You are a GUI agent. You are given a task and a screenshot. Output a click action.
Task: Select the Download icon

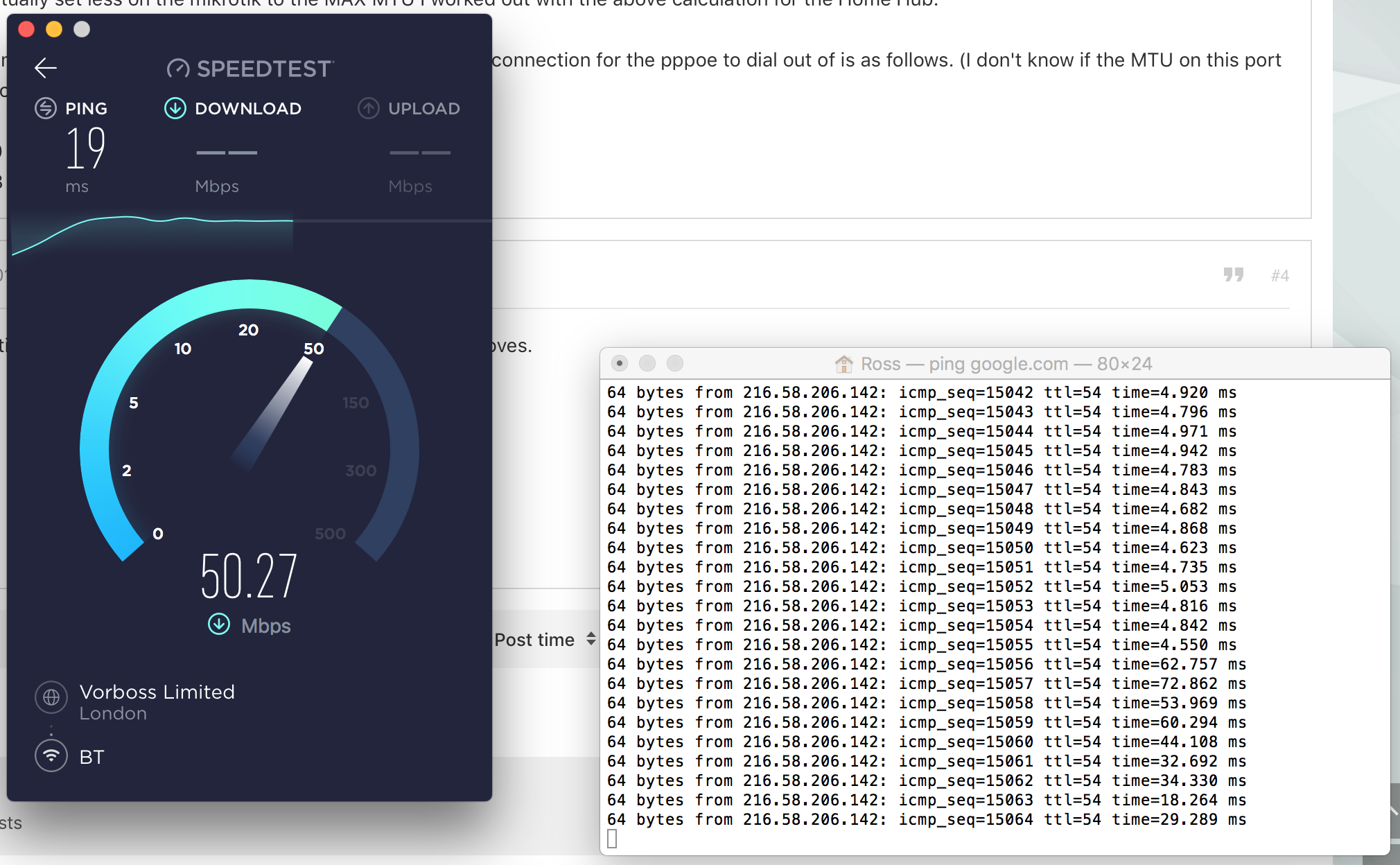coord(175,108)
